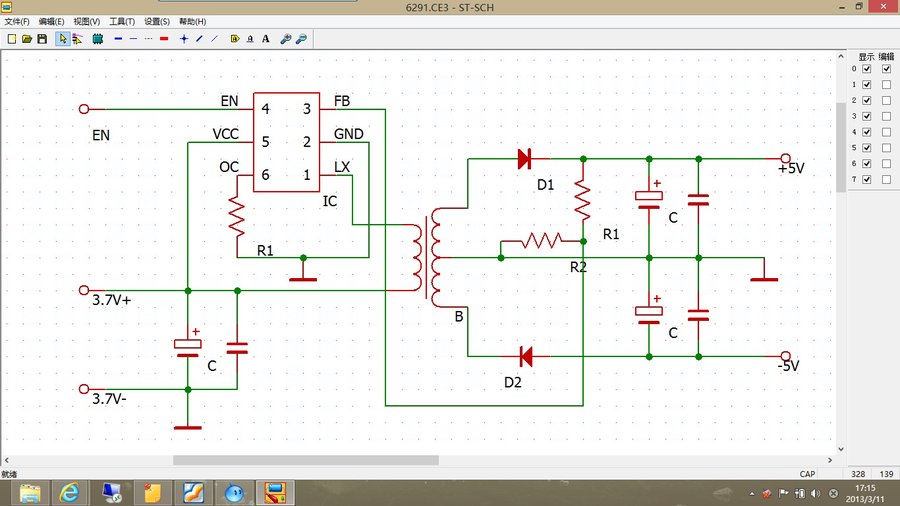This screenshot has height=506, width=900.
Task: Select the bold letter A text tool
Action: pyautogui.click(x=265, y=39)
